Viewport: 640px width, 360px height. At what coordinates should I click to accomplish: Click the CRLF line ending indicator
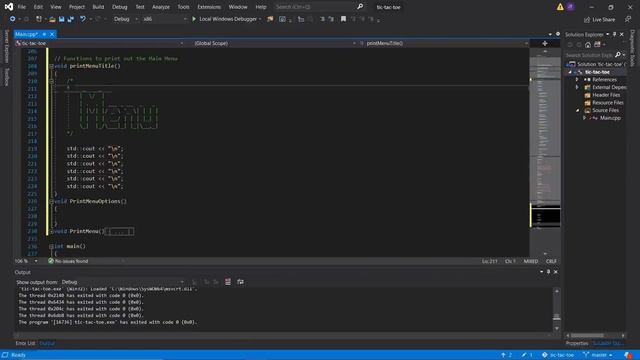[551, 261]
